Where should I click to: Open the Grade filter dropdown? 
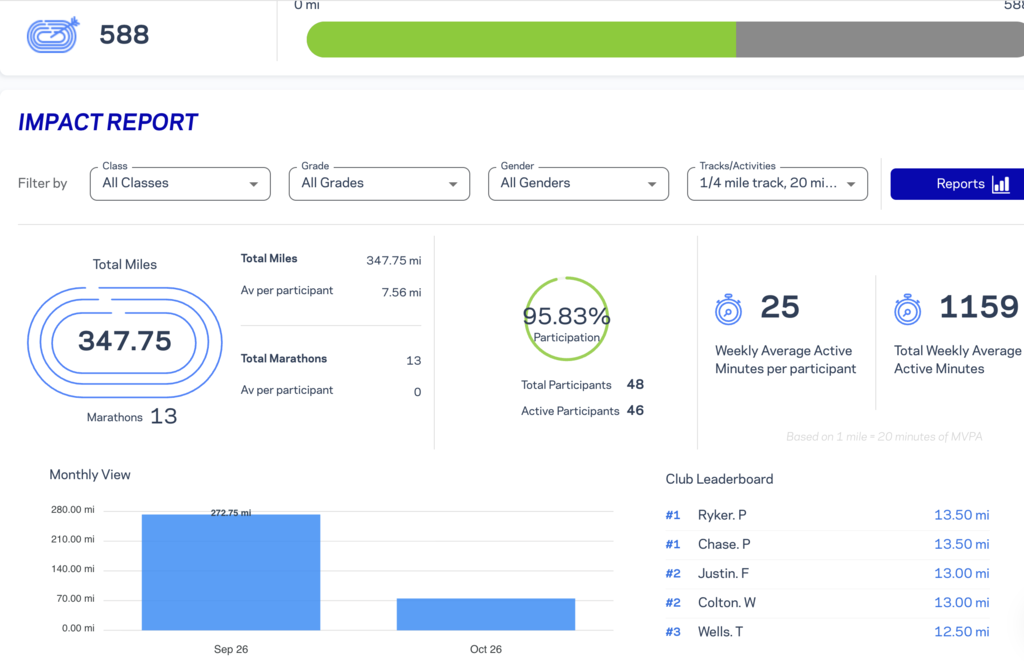point(379,184)
